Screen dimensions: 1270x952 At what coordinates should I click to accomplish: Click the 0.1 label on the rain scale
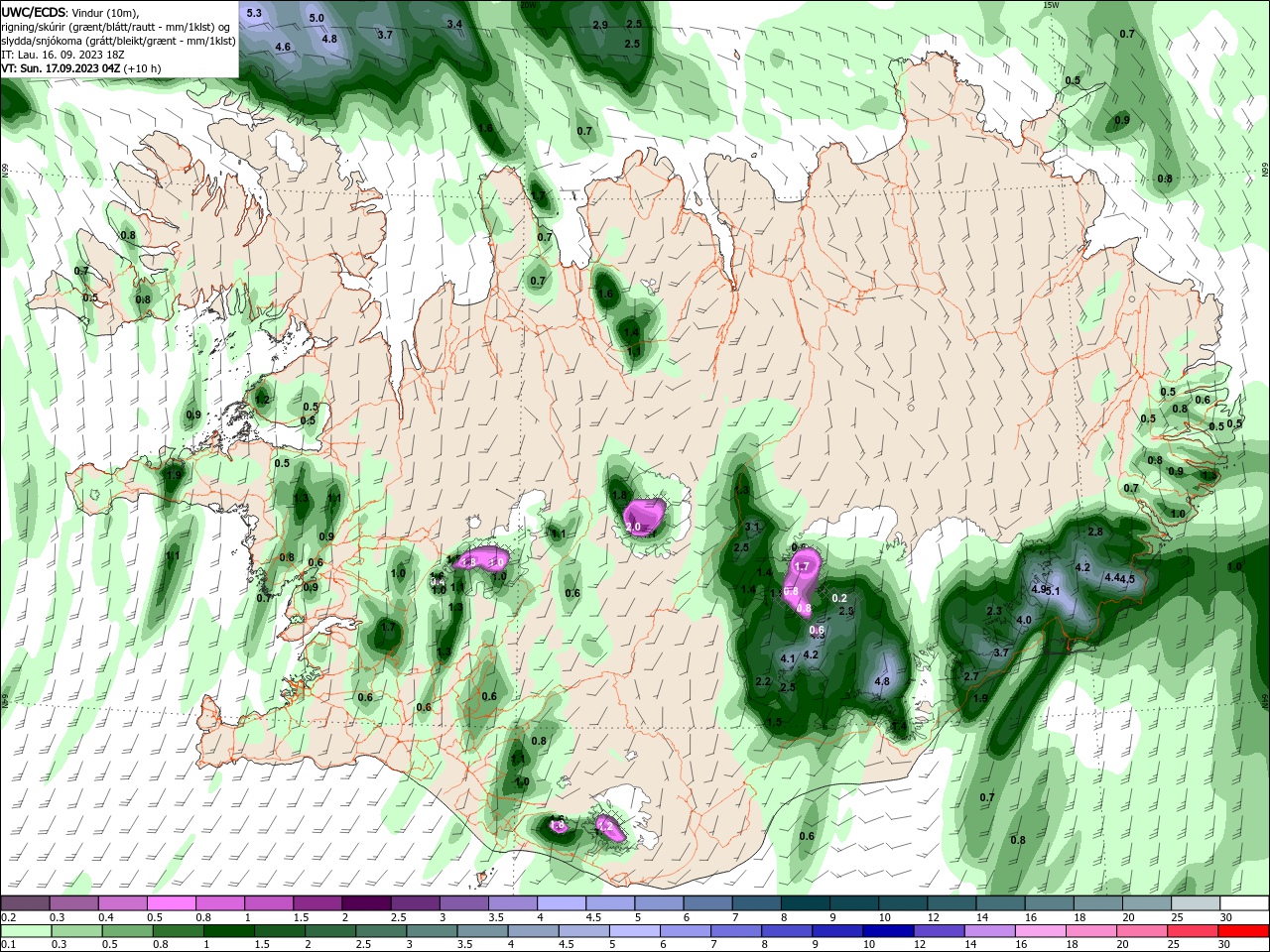click(x=8, y=945)
